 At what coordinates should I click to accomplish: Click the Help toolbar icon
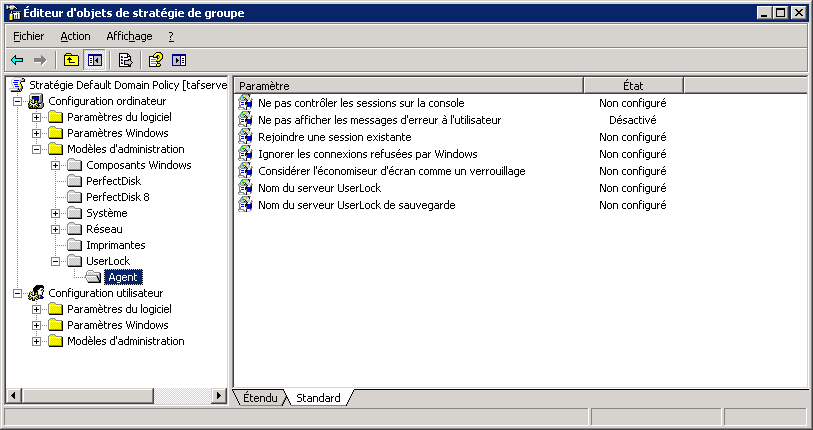point(156,60)
